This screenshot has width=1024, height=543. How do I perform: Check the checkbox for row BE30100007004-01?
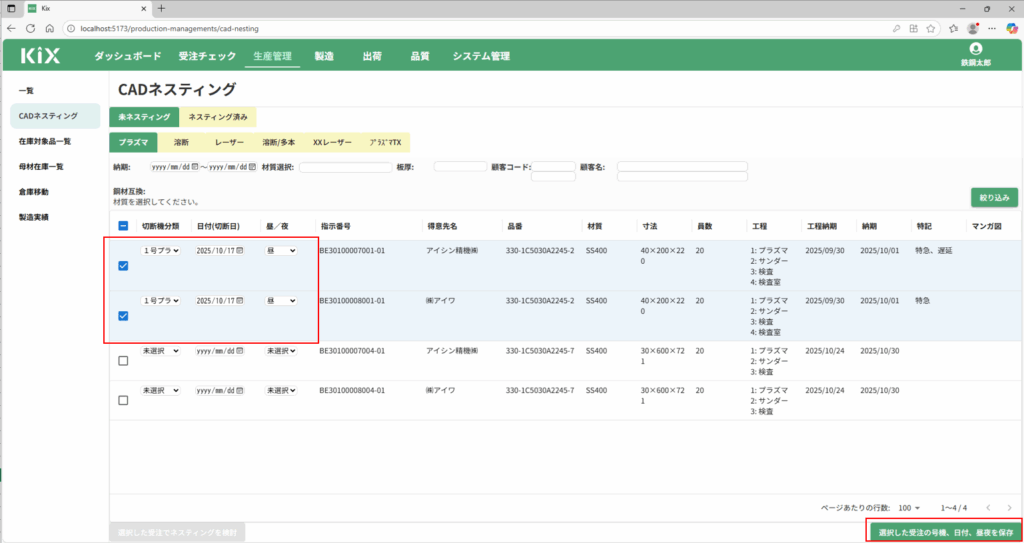click(123, 361)
